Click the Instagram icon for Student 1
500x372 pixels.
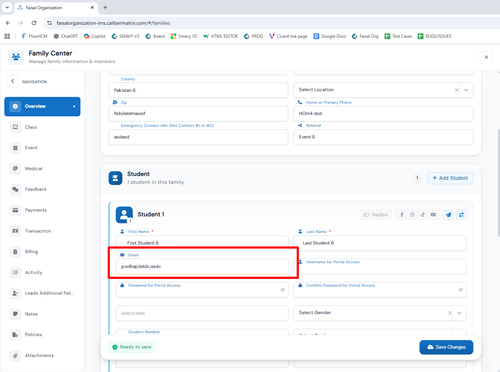pyautogui.click(x=412, y=215)
